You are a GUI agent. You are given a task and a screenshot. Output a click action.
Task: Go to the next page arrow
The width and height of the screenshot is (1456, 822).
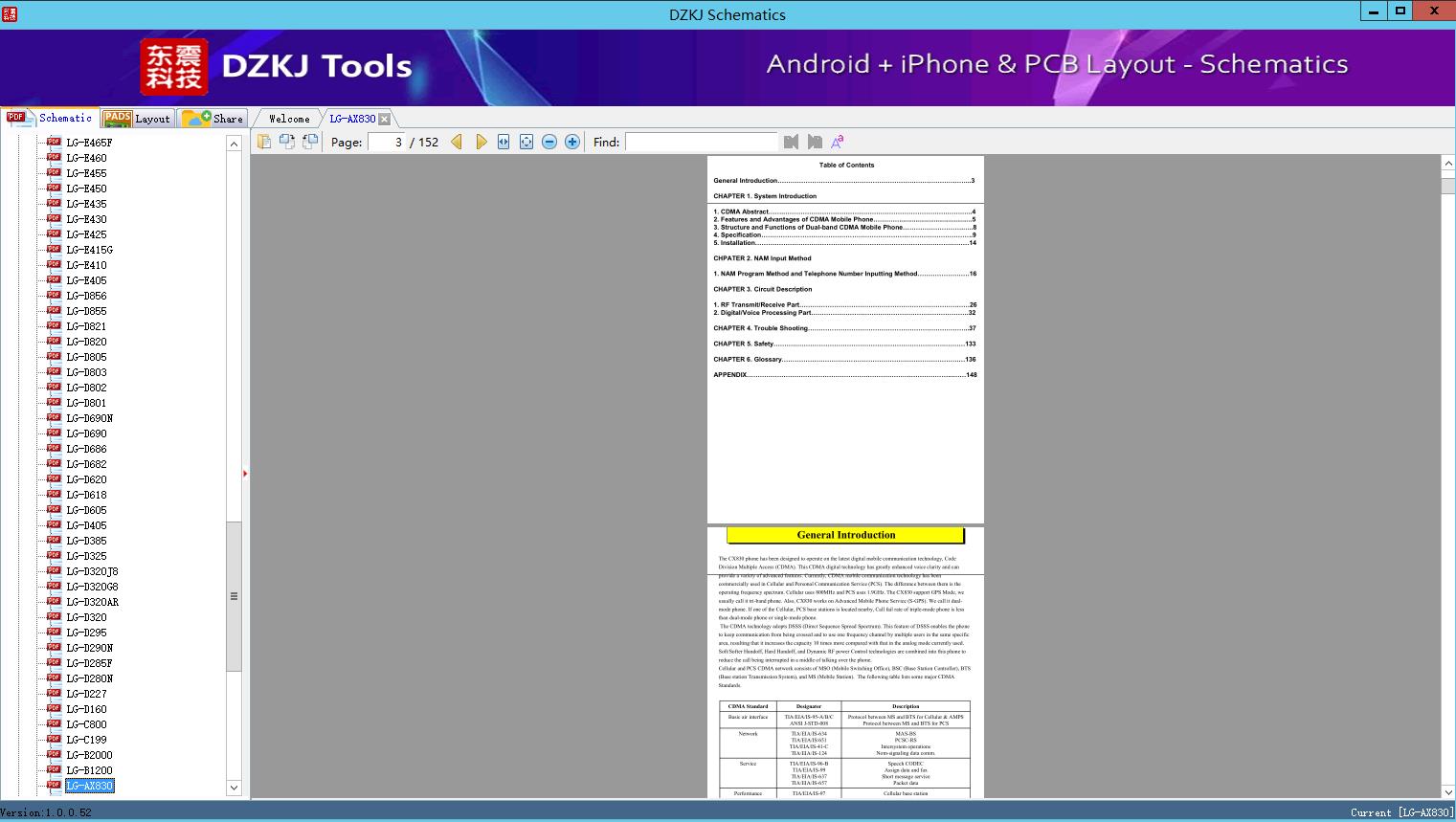tap(481, 142)
